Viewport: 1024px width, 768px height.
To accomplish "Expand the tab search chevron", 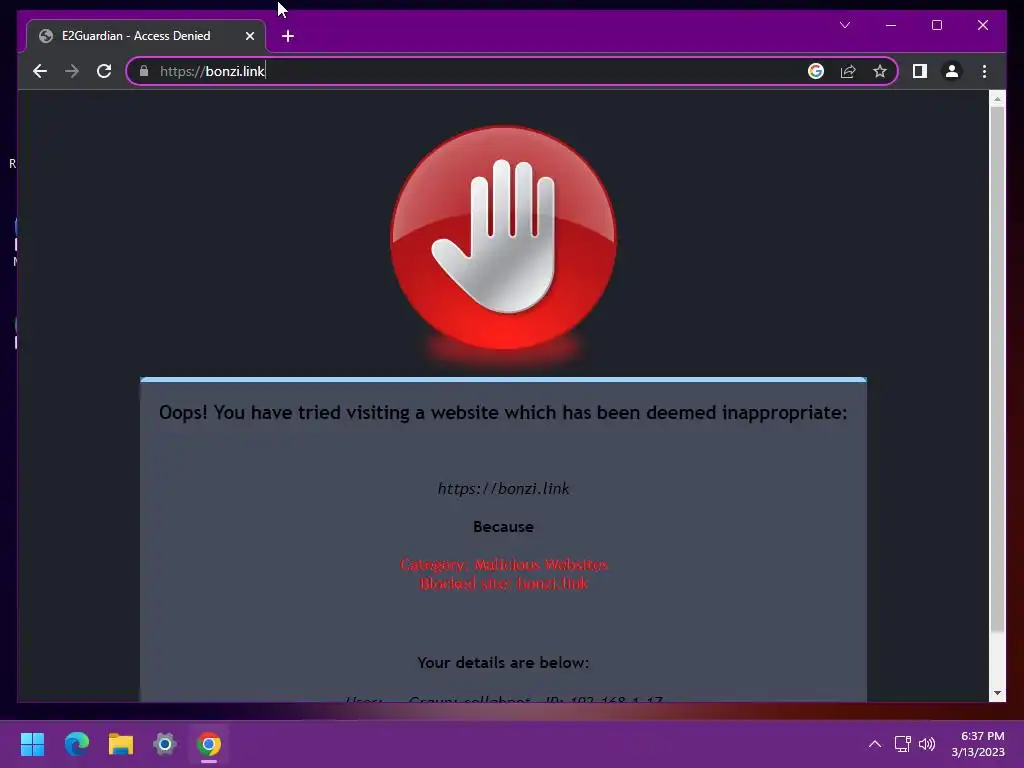I will coord(845,25).
